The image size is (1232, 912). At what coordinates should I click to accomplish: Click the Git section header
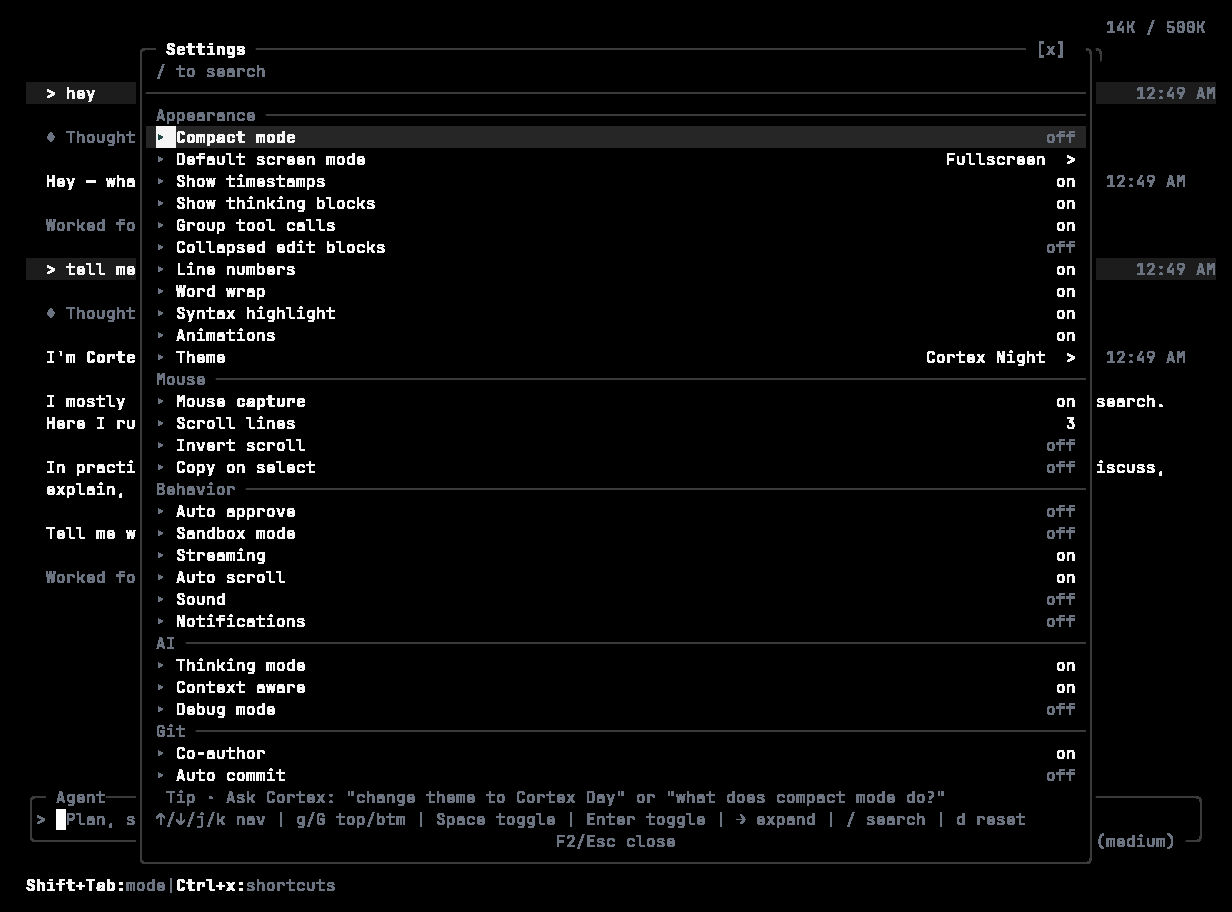pyautogui.click(x=171, y=731)
